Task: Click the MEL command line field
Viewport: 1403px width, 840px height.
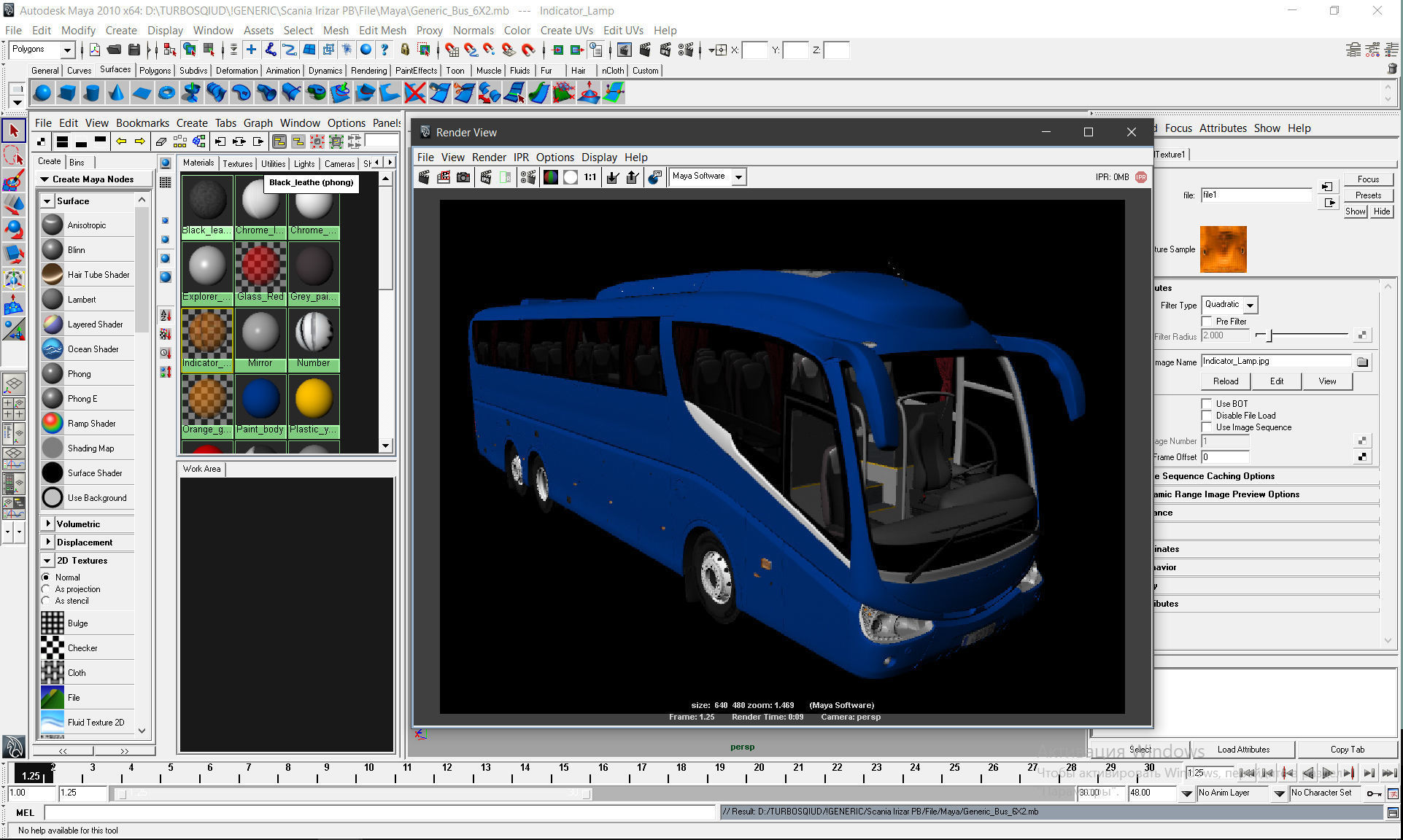Action: [x=380, y=812]
